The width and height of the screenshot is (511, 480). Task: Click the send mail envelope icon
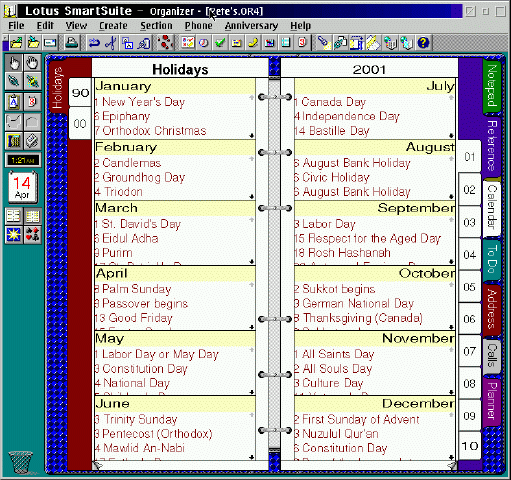tap(50, 43)
